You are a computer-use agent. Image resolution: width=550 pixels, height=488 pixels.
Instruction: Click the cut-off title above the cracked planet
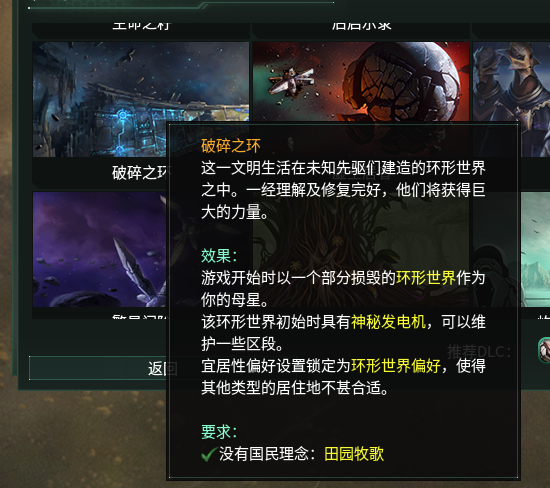point(361,26)
